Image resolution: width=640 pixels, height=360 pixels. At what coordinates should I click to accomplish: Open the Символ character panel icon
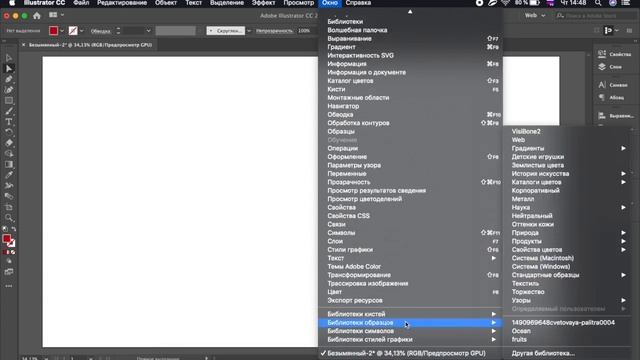click(x=602, y=85)
